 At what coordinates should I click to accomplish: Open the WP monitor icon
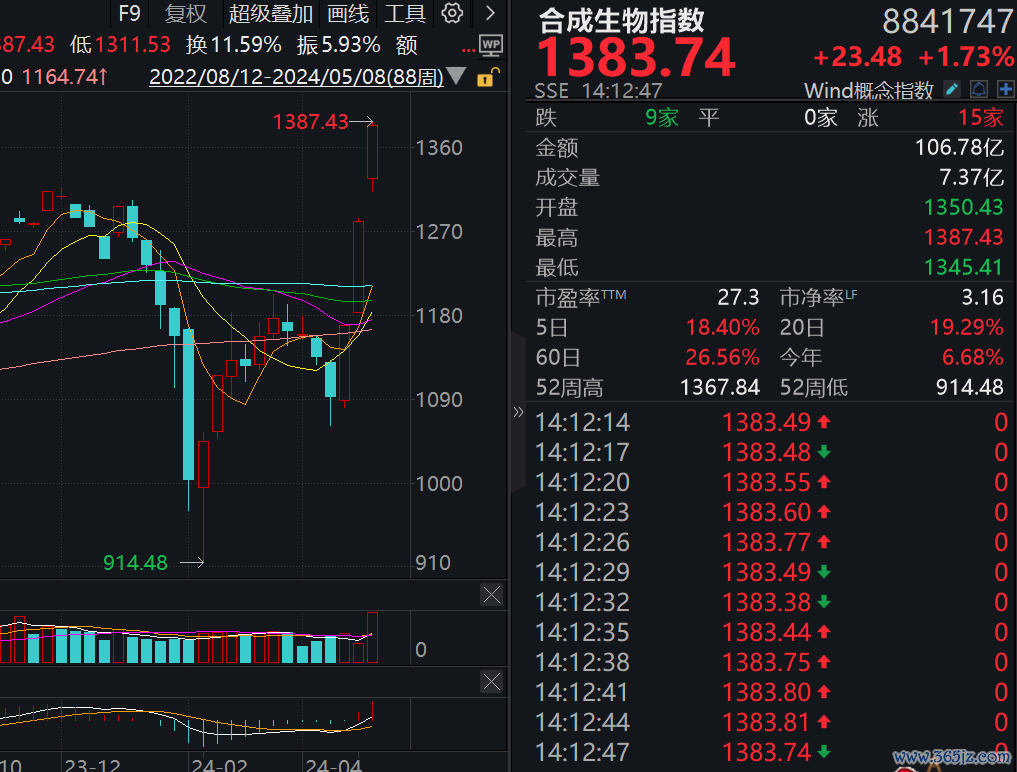click(x=490, y=45)
